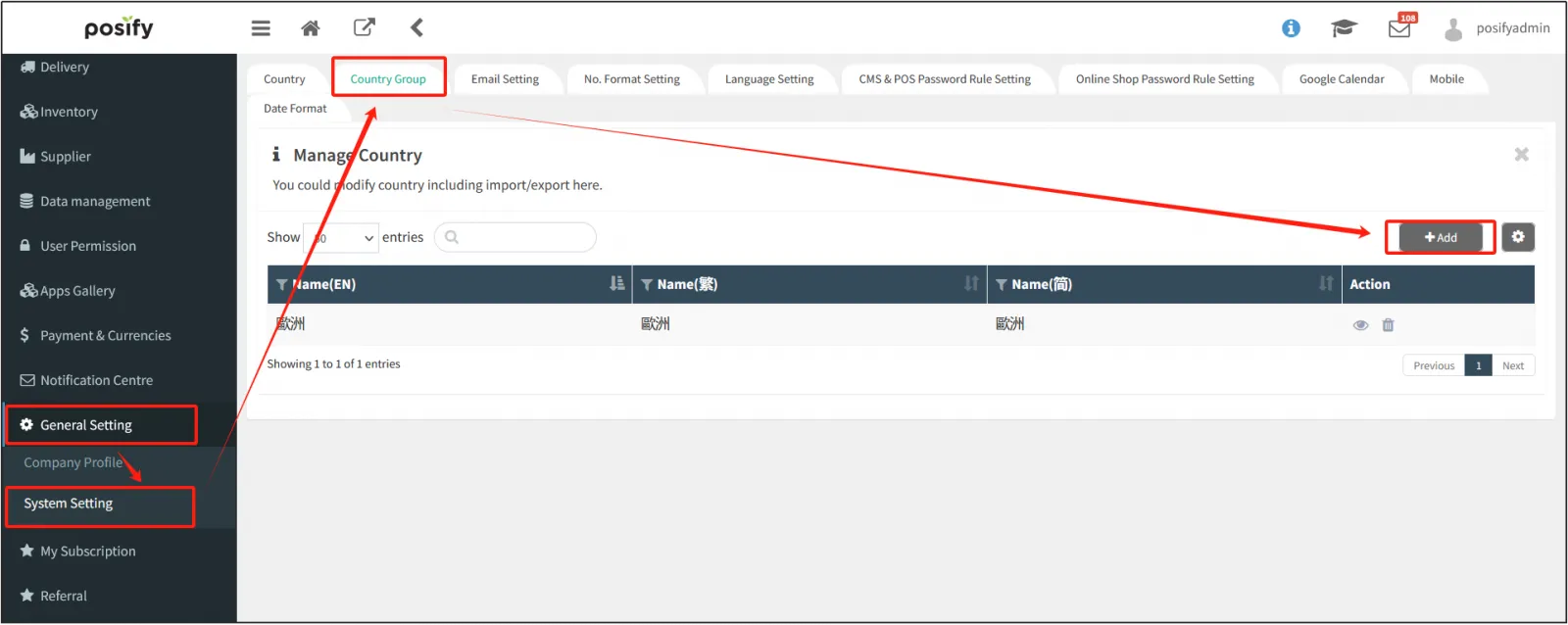This screenshot has height=625, width=1568.
Task: Switch to the Language Setting tab
Action: [769, 79]
